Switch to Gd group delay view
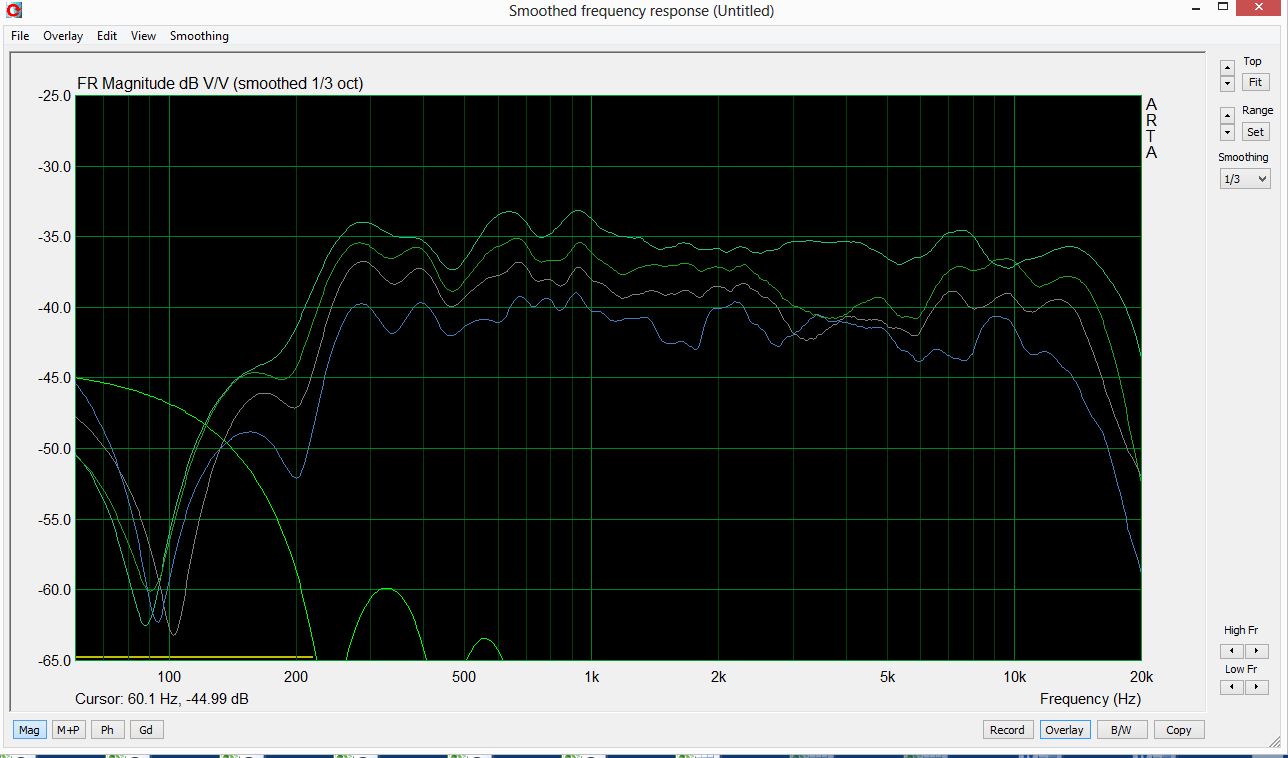The width and height of the screenshot is (1288, 758). [146, 730]
